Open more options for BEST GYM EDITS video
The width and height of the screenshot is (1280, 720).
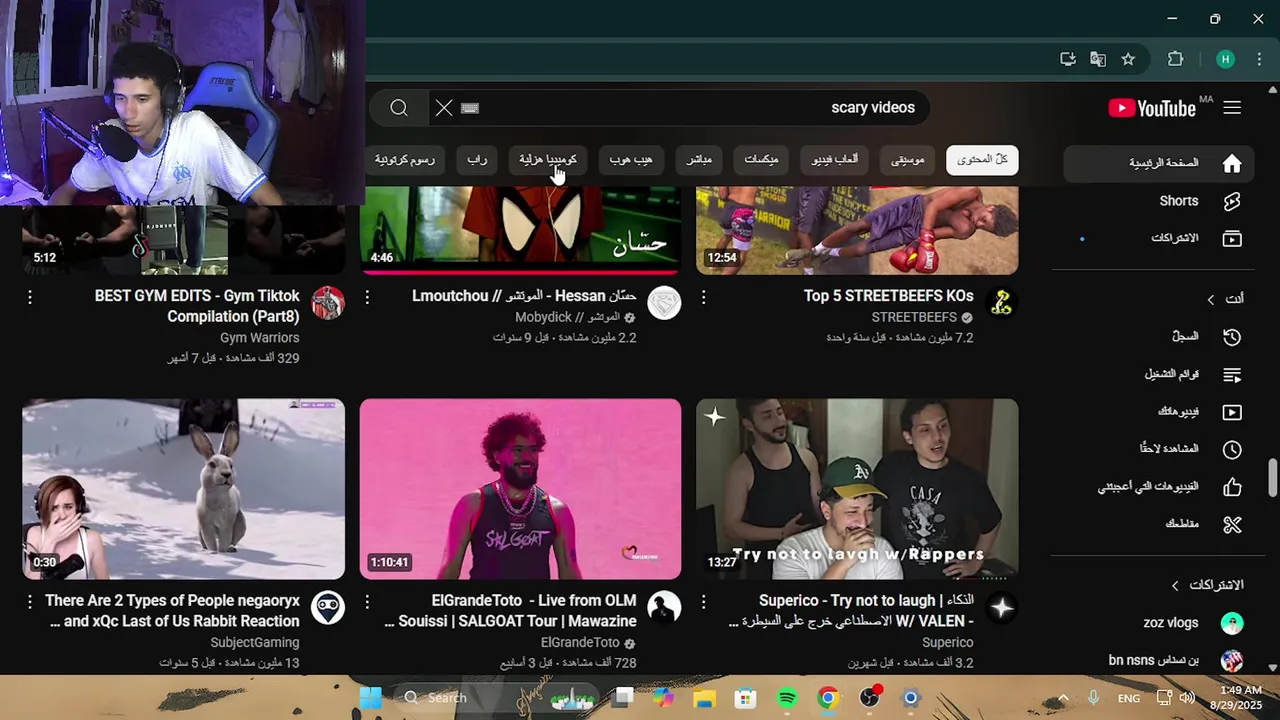[x=30, y=297]
